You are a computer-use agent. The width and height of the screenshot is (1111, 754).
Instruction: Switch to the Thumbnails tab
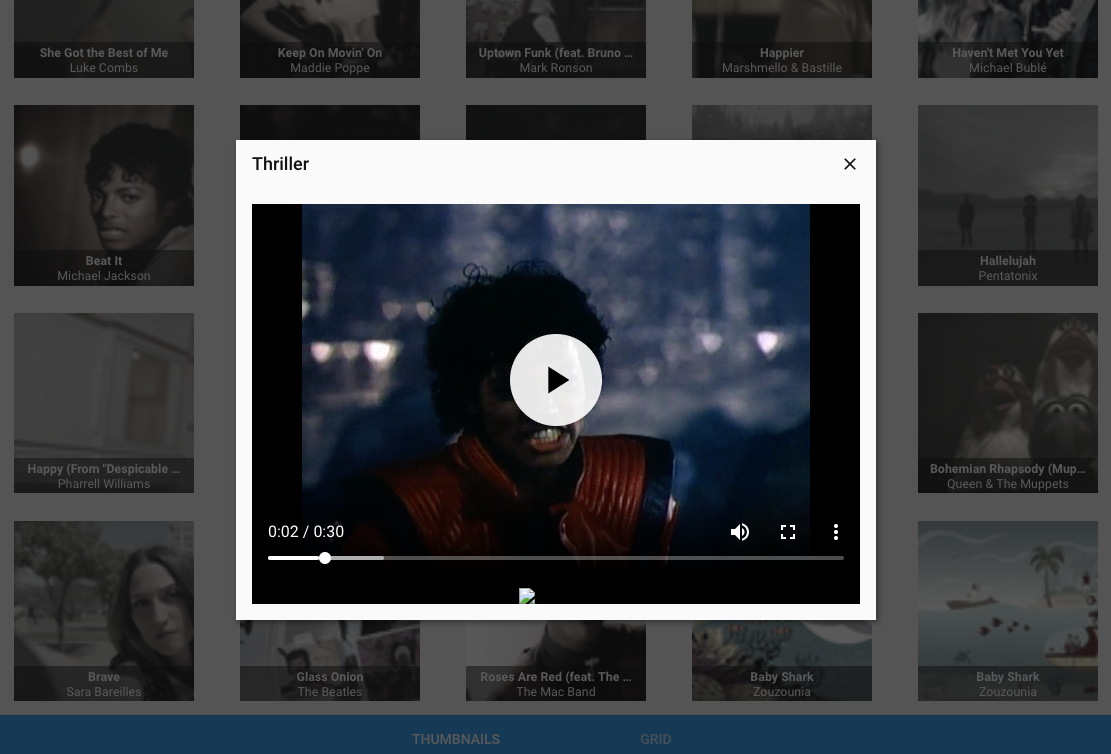[456, 739]
